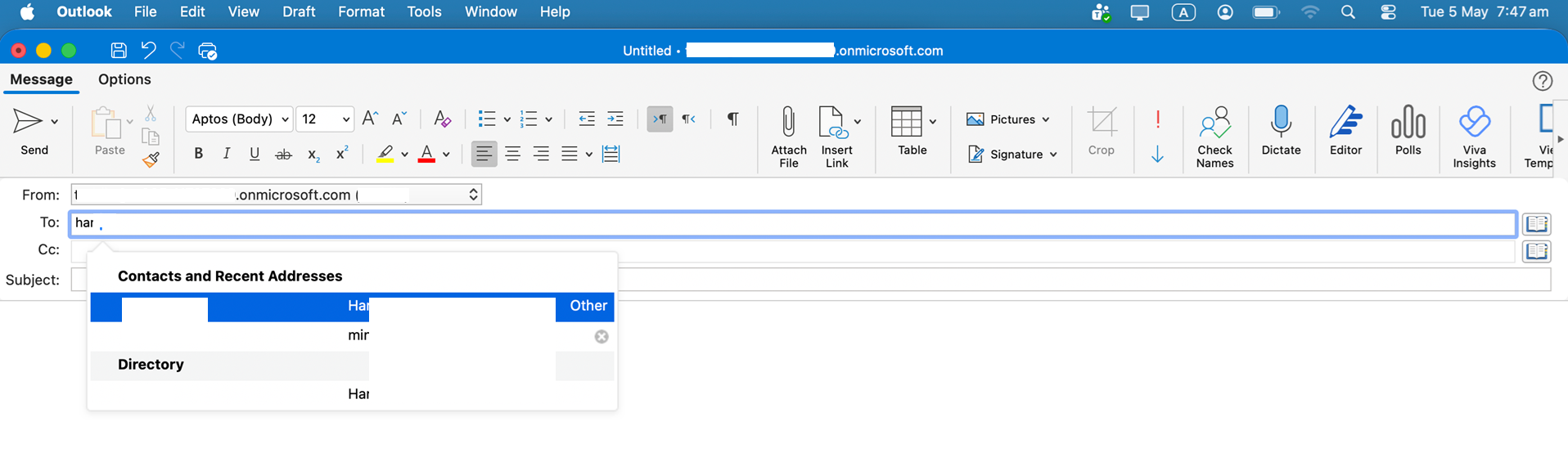
Task: Undo the last action
Action: (148, 51)
